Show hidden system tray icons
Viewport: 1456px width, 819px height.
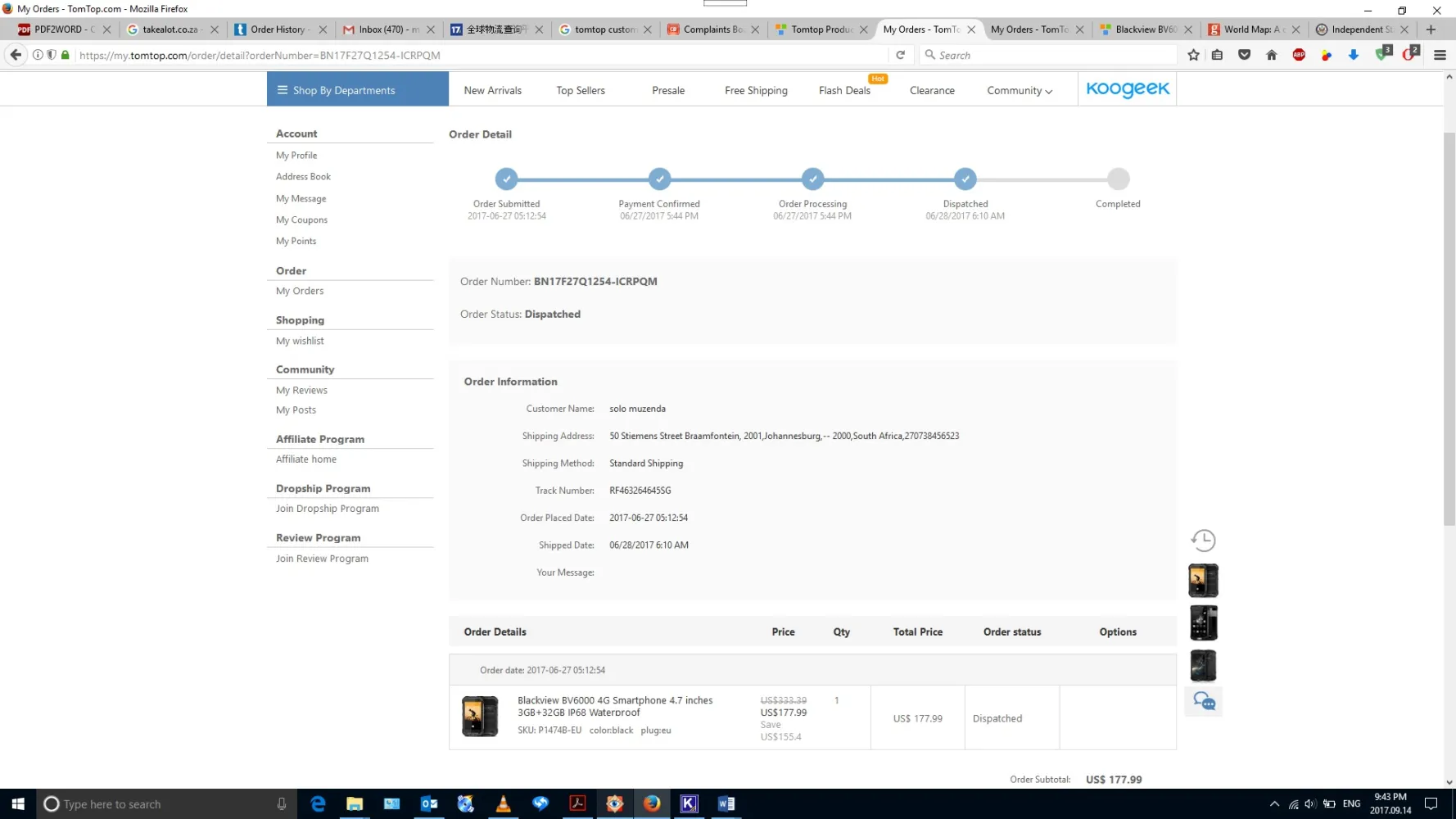coord(1274,804)
